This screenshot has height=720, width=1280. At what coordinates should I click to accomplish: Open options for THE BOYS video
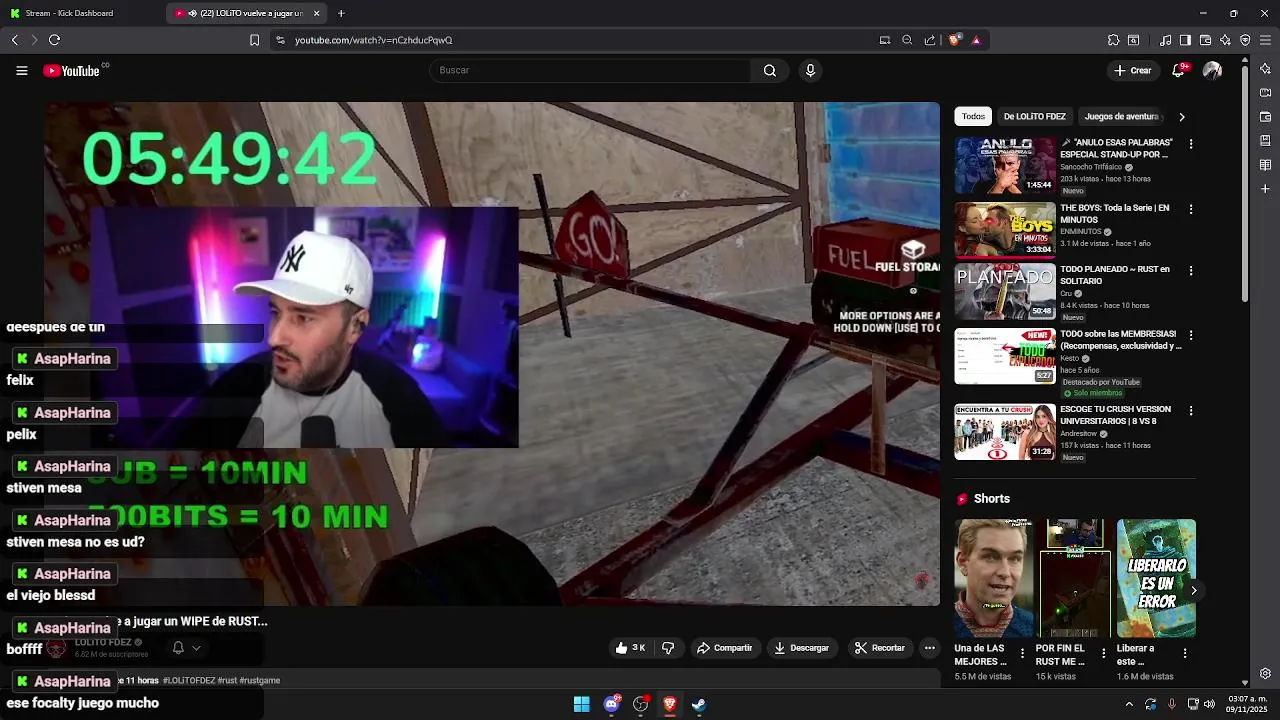[x=1190, y=209]
